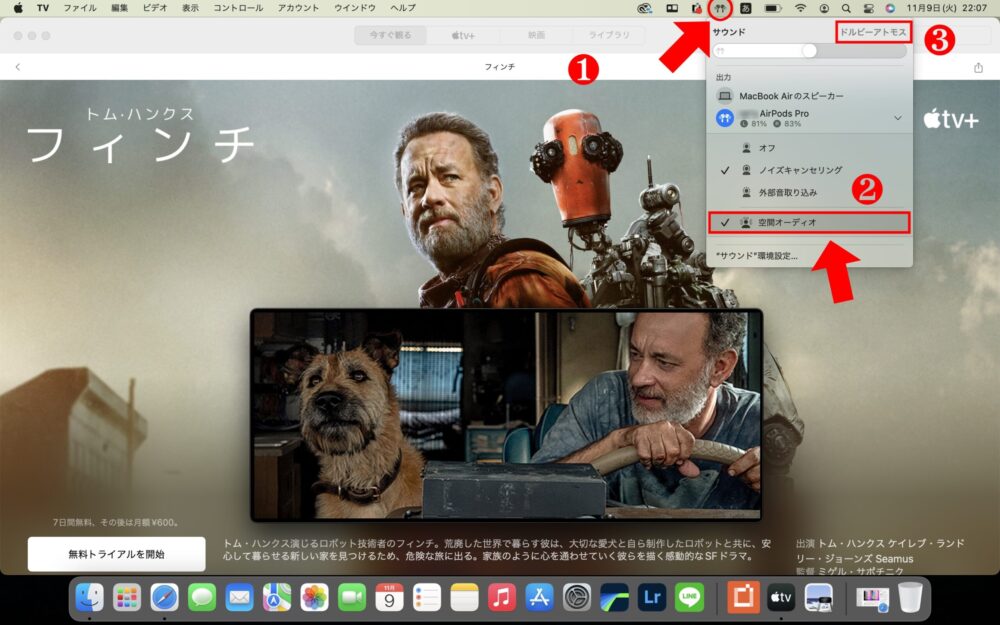Image resolution: width=1000 pixels, height=625 pixels.
Task: Open Calendar in the Dock
Action: click(x=389, y=598)
